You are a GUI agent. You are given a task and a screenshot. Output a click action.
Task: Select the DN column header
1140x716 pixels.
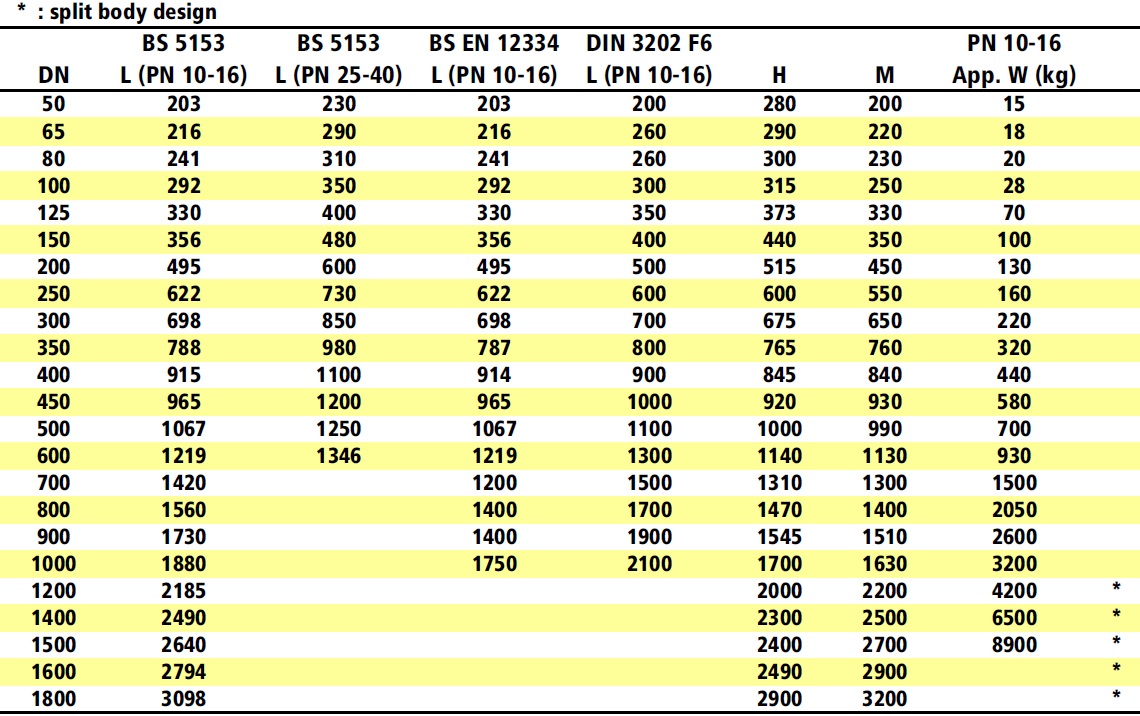click(x=54, y=75)
